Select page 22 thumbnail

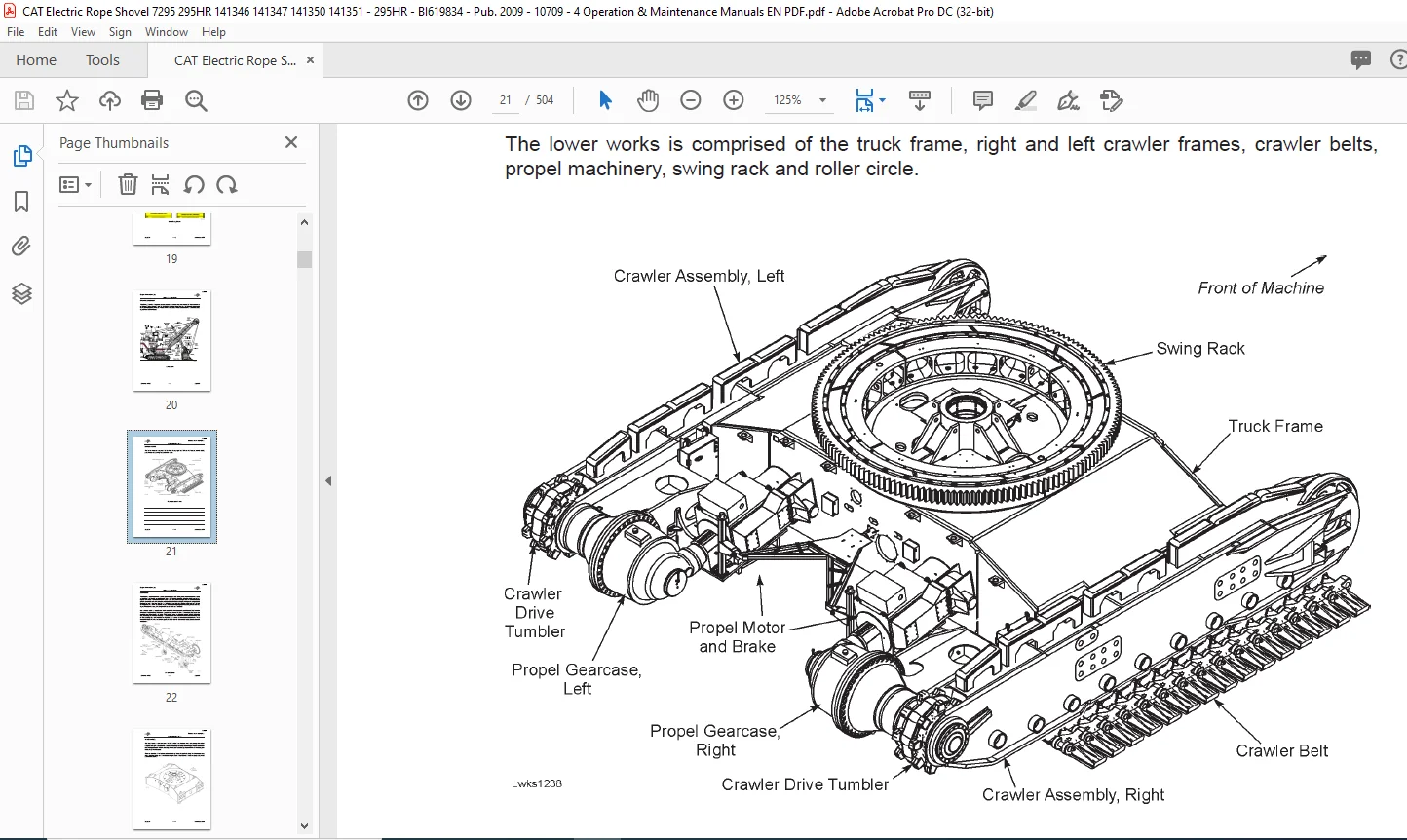(x=171, y=632)
